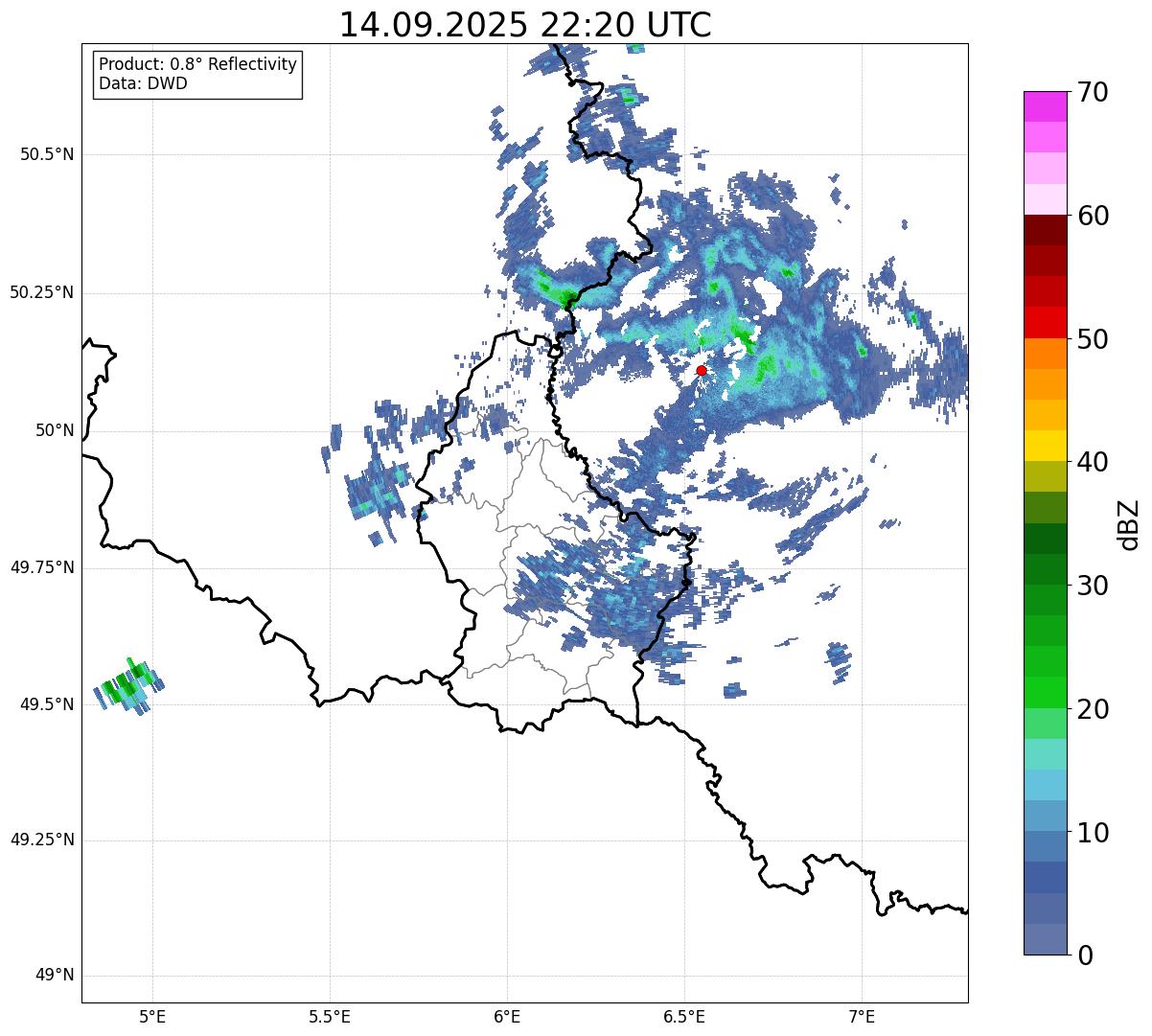Click the colorbar 40 tick label
Screen dimensions: 1152x1036
(1093, 462)
